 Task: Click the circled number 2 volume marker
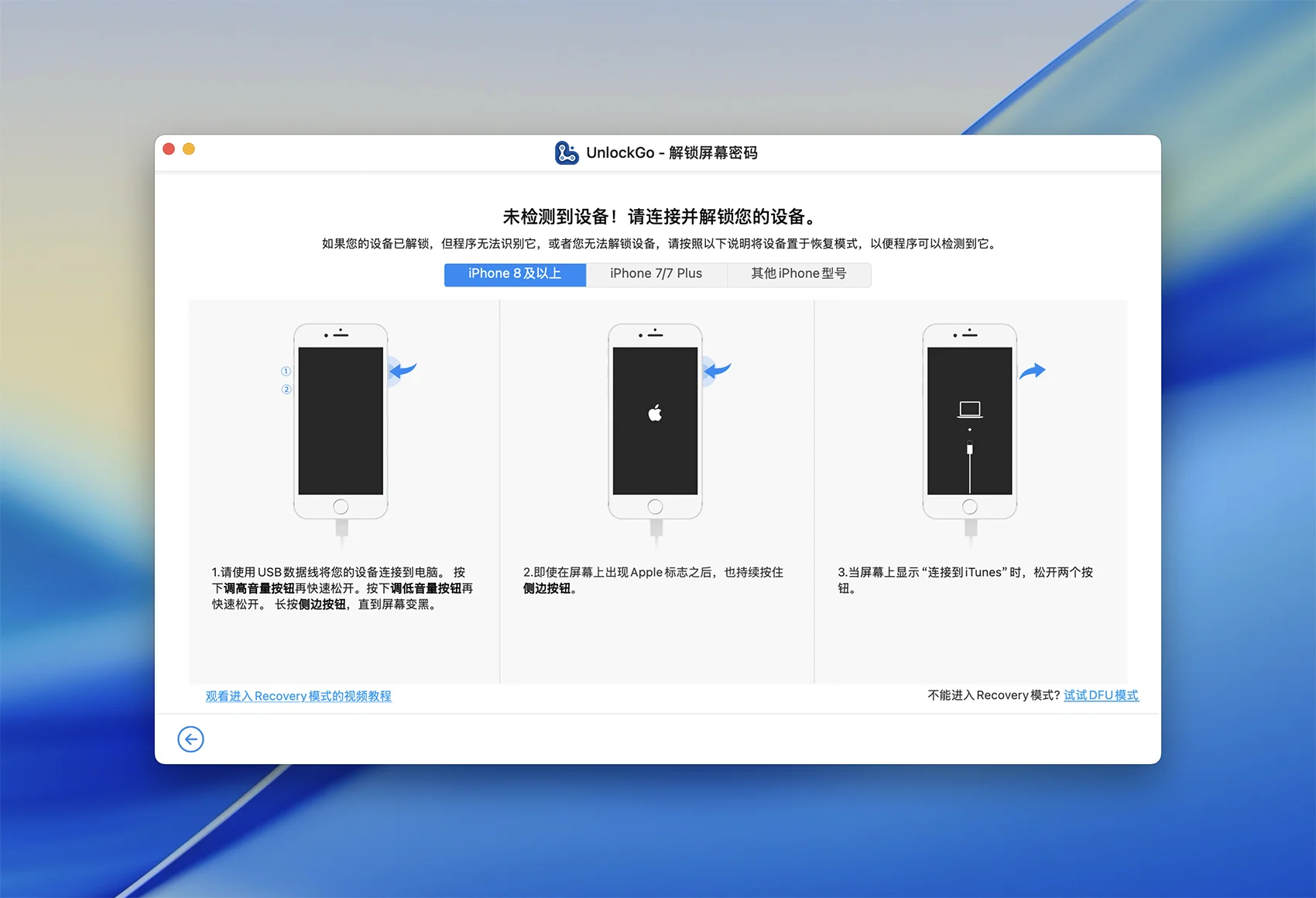click(286, 389)
